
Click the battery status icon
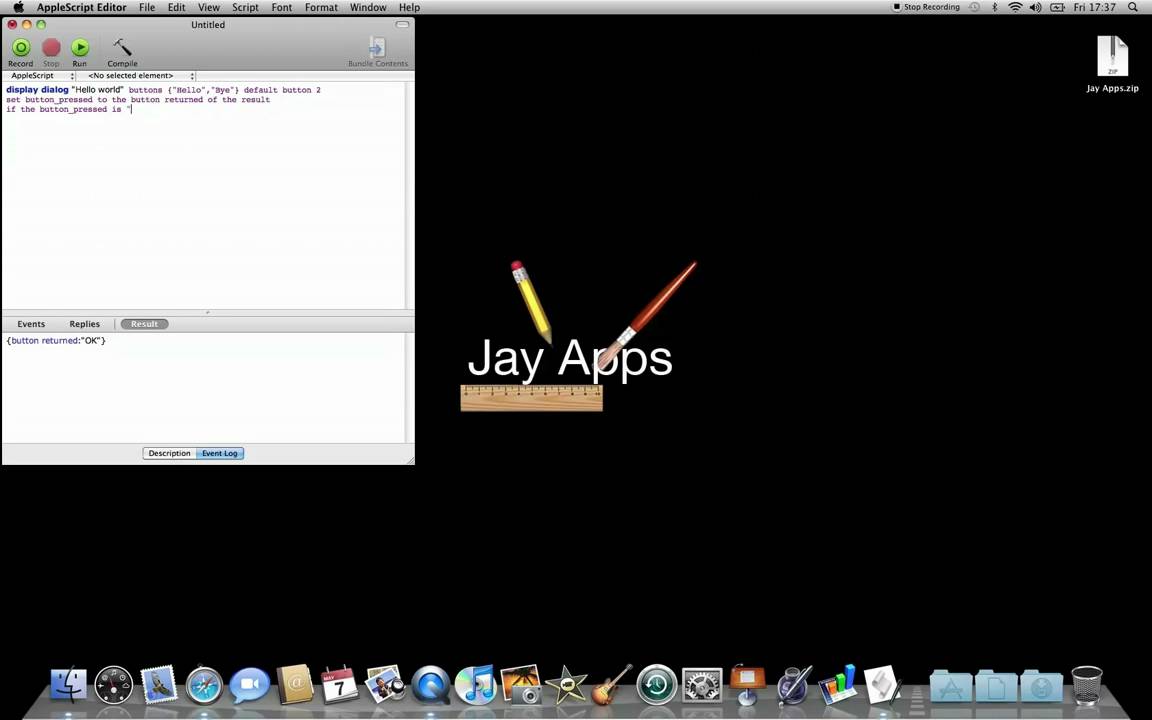point(1057,7)
